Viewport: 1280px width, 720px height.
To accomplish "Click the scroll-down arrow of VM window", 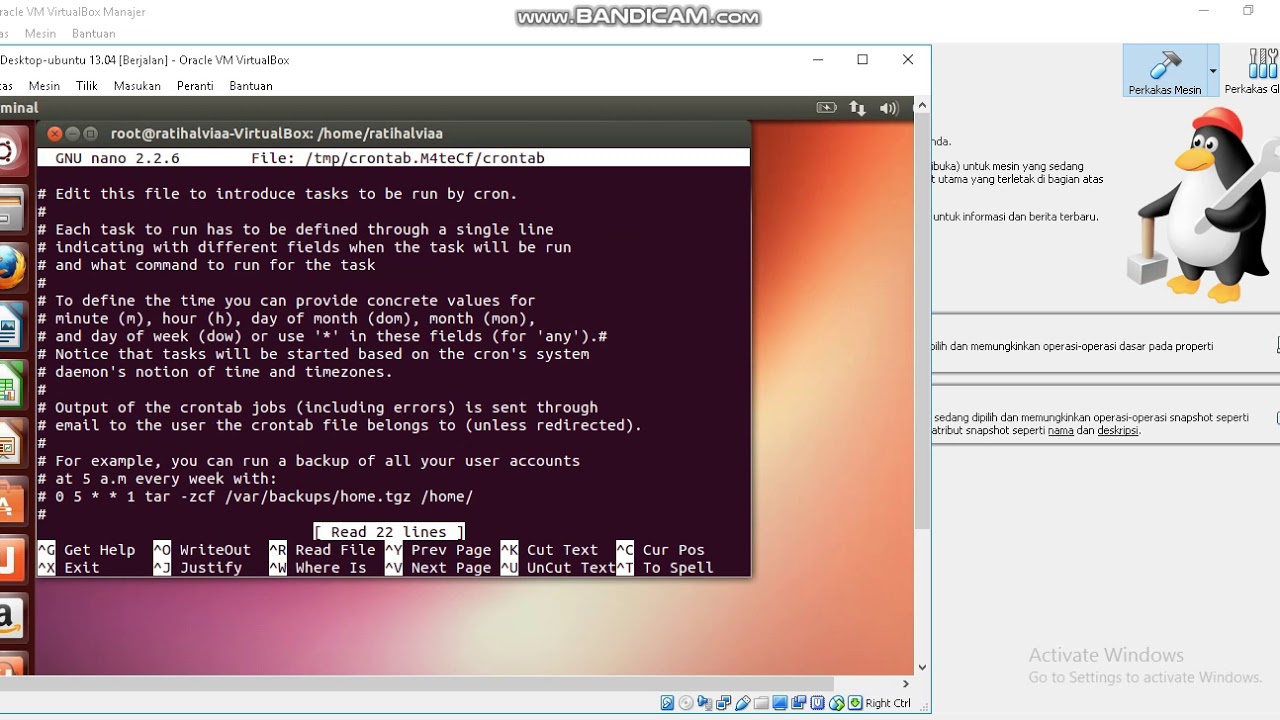I will click(x=923, y=667).
